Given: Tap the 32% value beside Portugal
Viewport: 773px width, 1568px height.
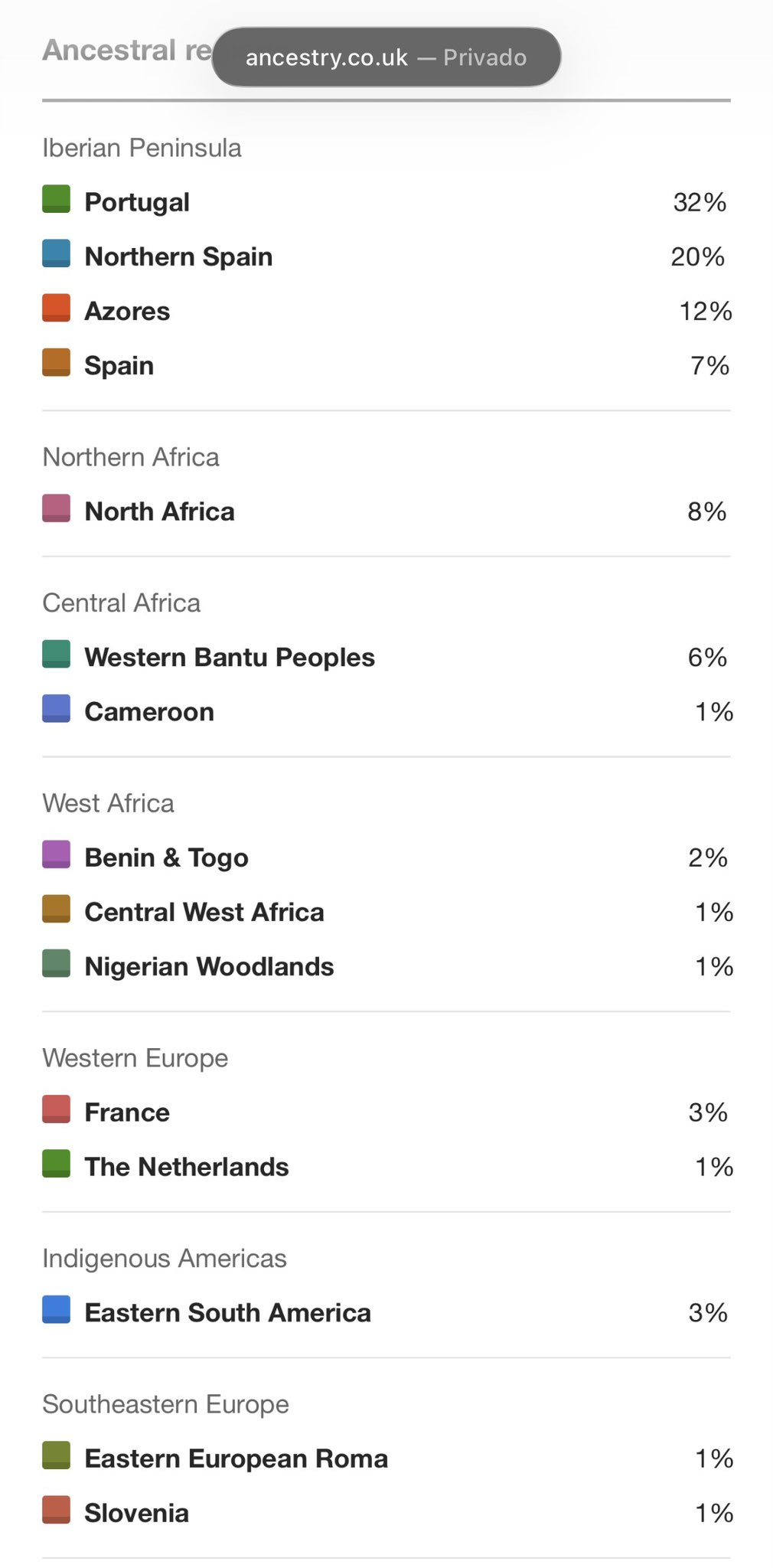Looking at the screenshot, I should [x=700, y=202].
